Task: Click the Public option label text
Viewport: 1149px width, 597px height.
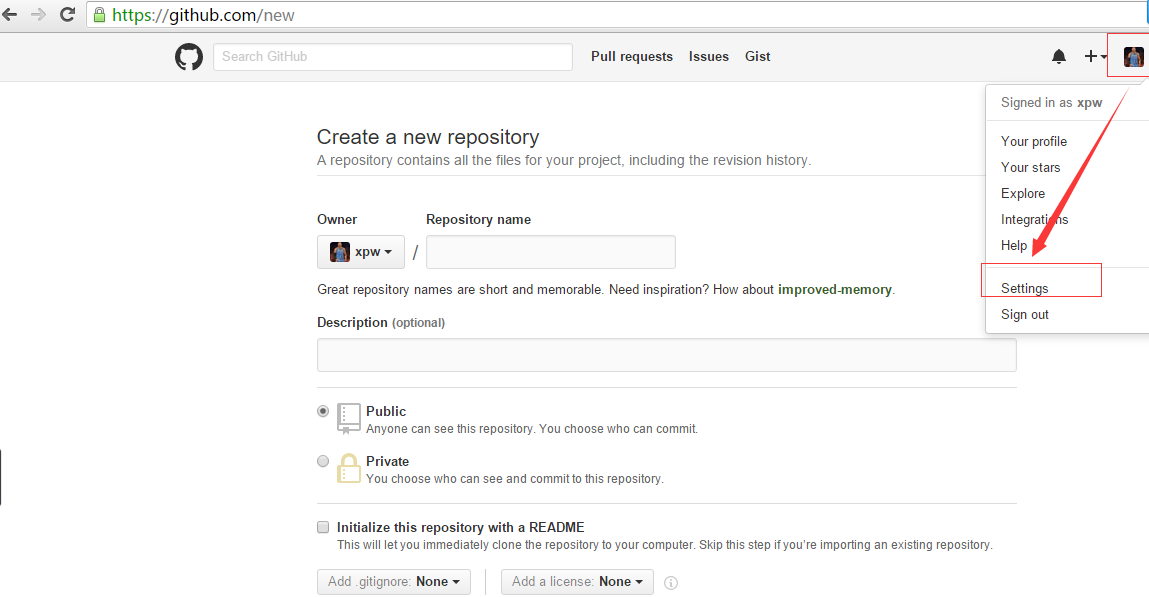Action: click(x=386, y=411)
